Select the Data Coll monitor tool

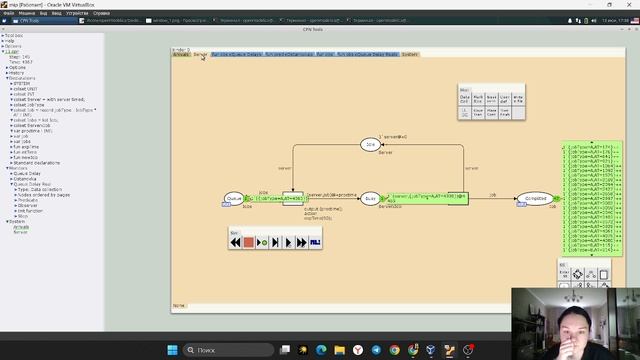464,99
